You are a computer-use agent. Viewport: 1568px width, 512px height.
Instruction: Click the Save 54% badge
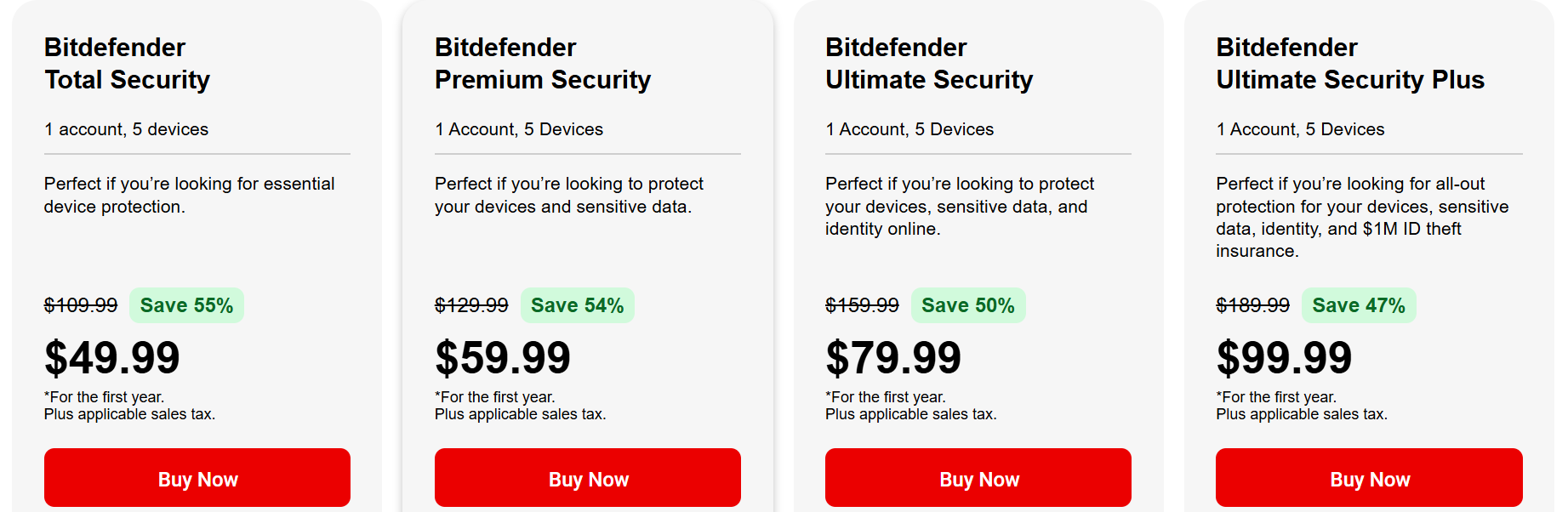(577, 304)
